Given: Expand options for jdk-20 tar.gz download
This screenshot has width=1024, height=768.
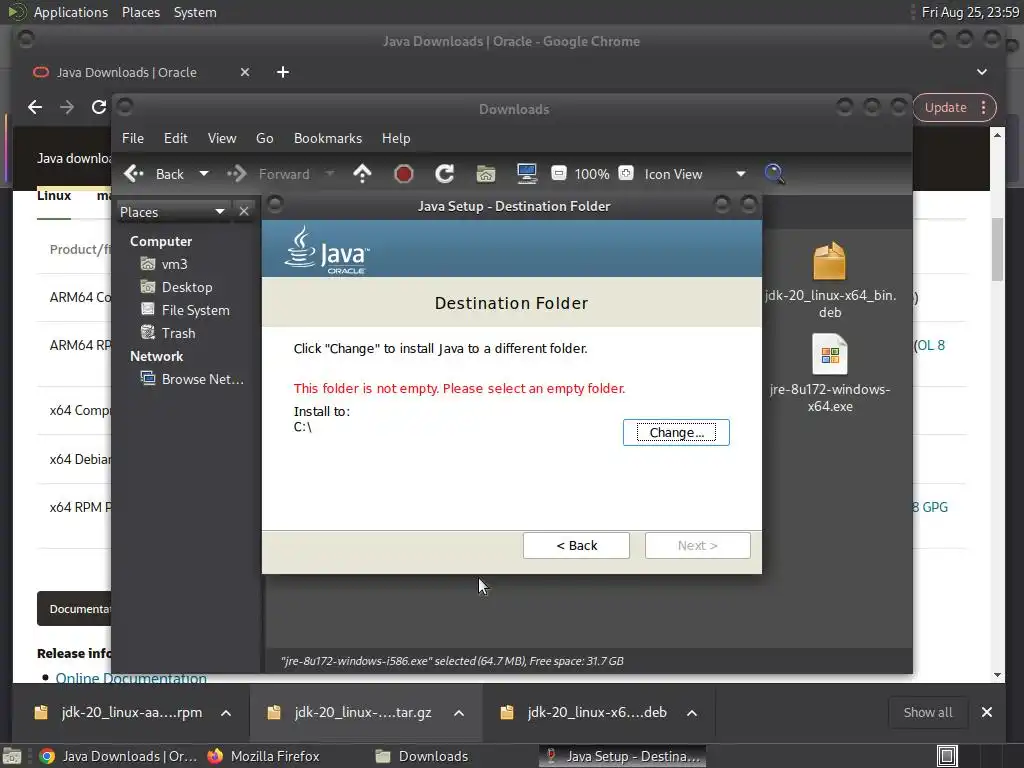Looking at the screenshot, I should click(x=459, y=712).
